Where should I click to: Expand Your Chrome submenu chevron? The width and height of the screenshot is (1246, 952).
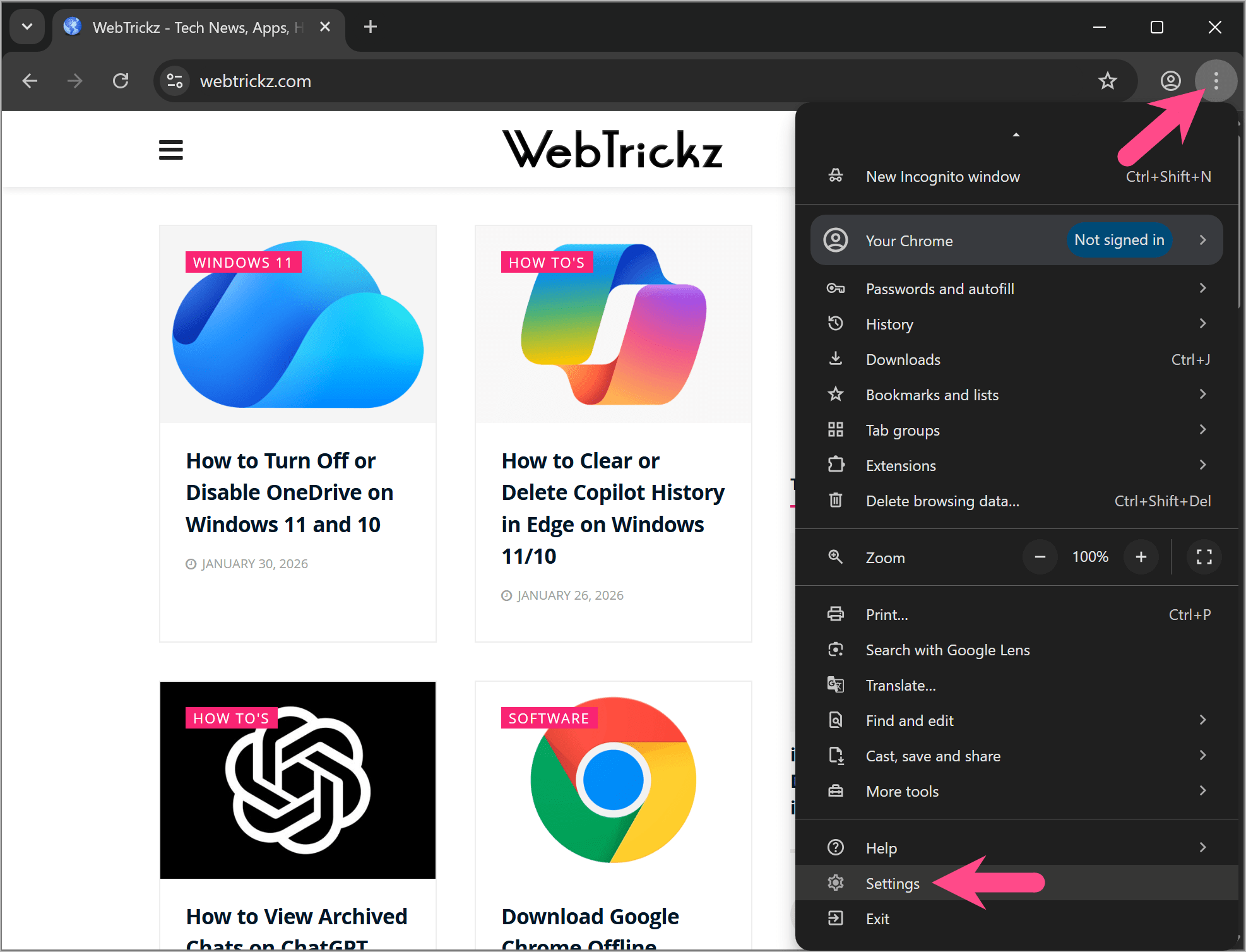[x=1203, y=240]
